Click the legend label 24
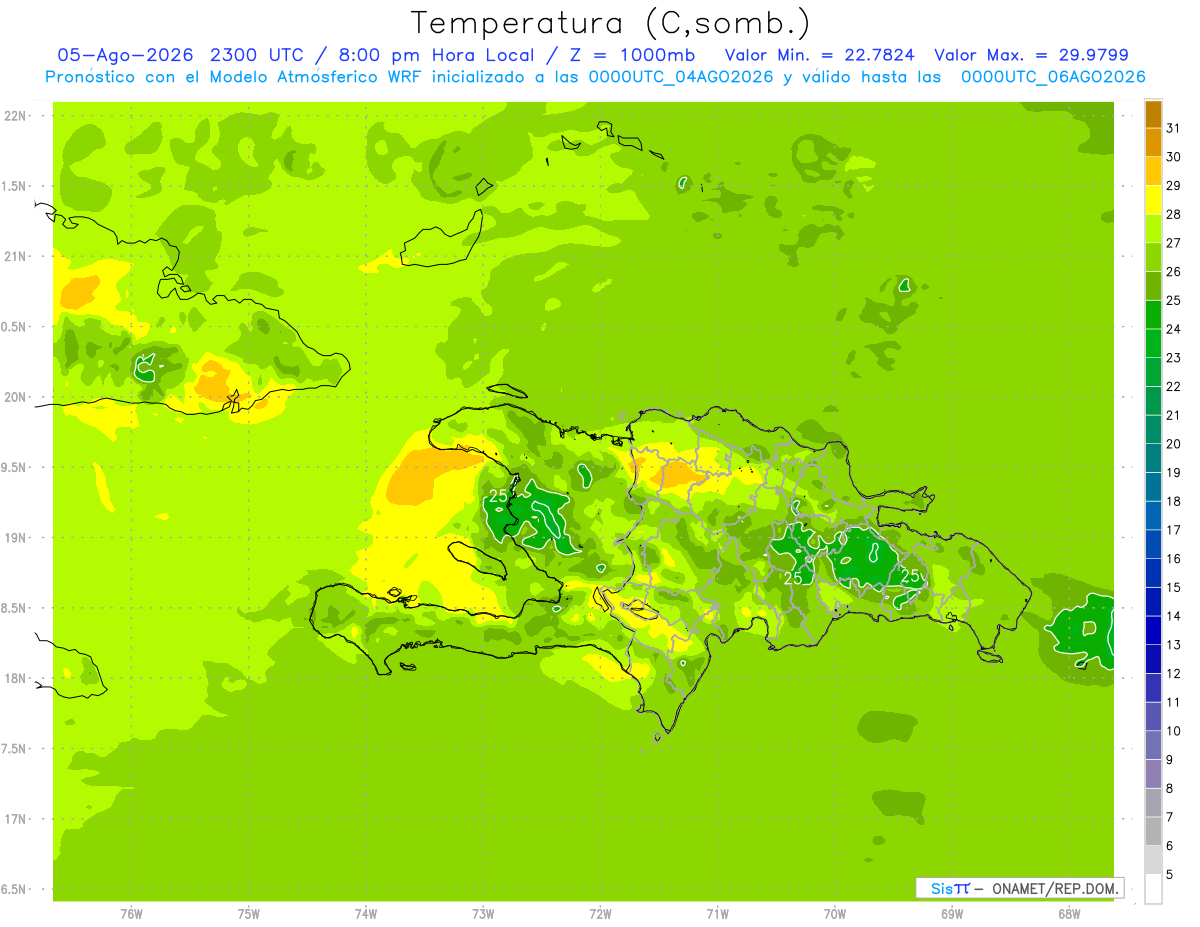The height and width of the screenshot is (927, 1200). coord(1174,329)
